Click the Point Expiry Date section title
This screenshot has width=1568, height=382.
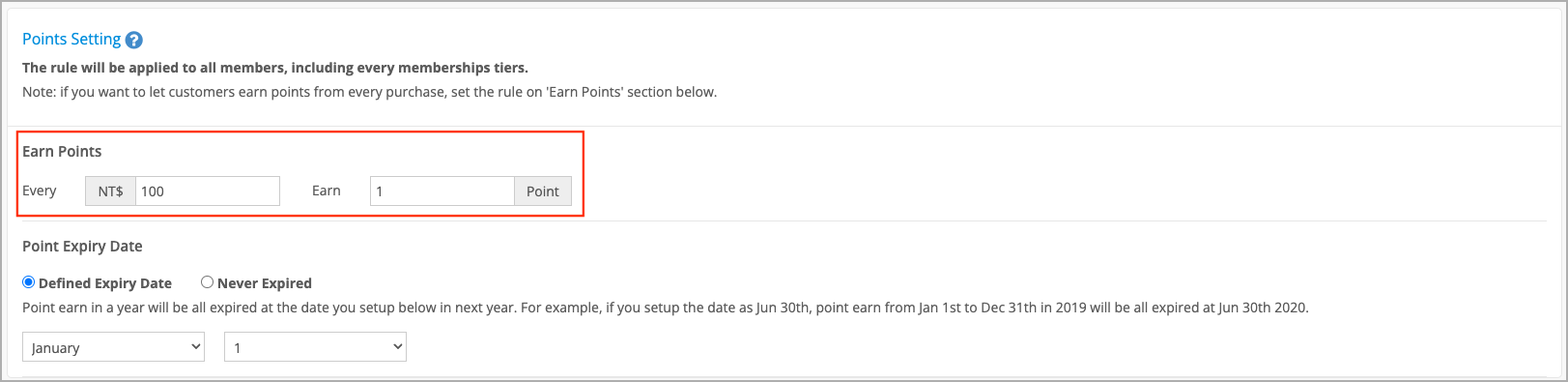[x=82, y=247]
